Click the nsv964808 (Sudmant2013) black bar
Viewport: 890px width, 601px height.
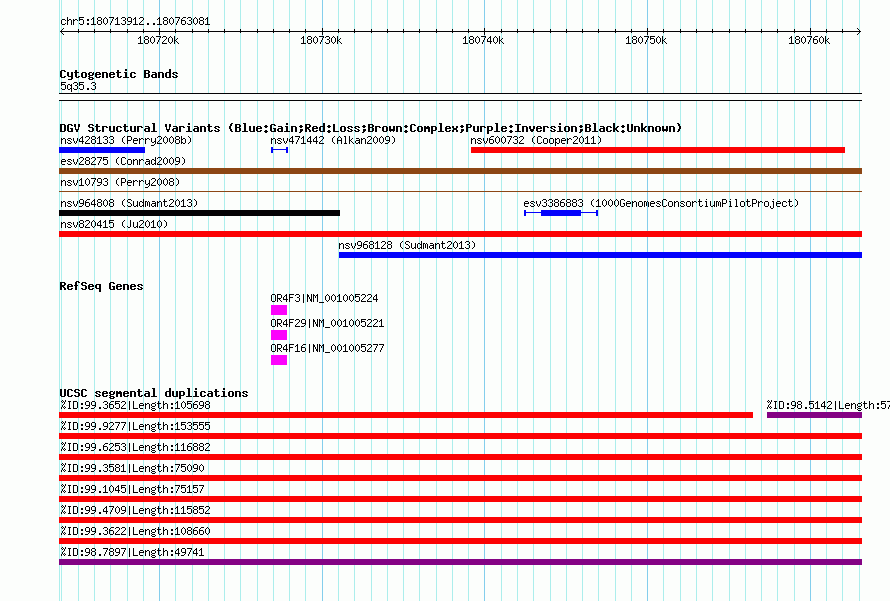click(x=200, y=213)
